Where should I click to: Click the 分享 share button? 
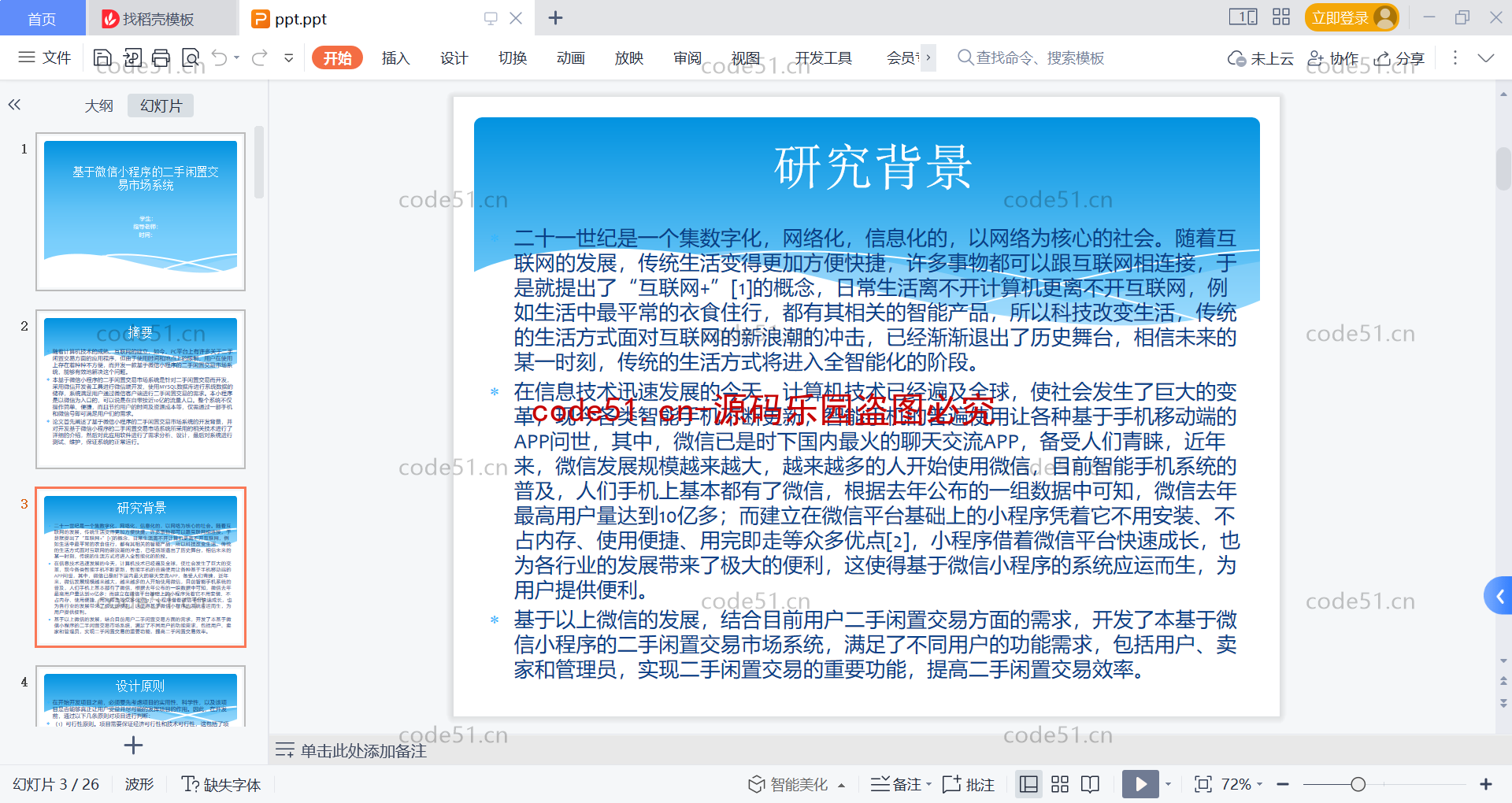(1399, 58)
